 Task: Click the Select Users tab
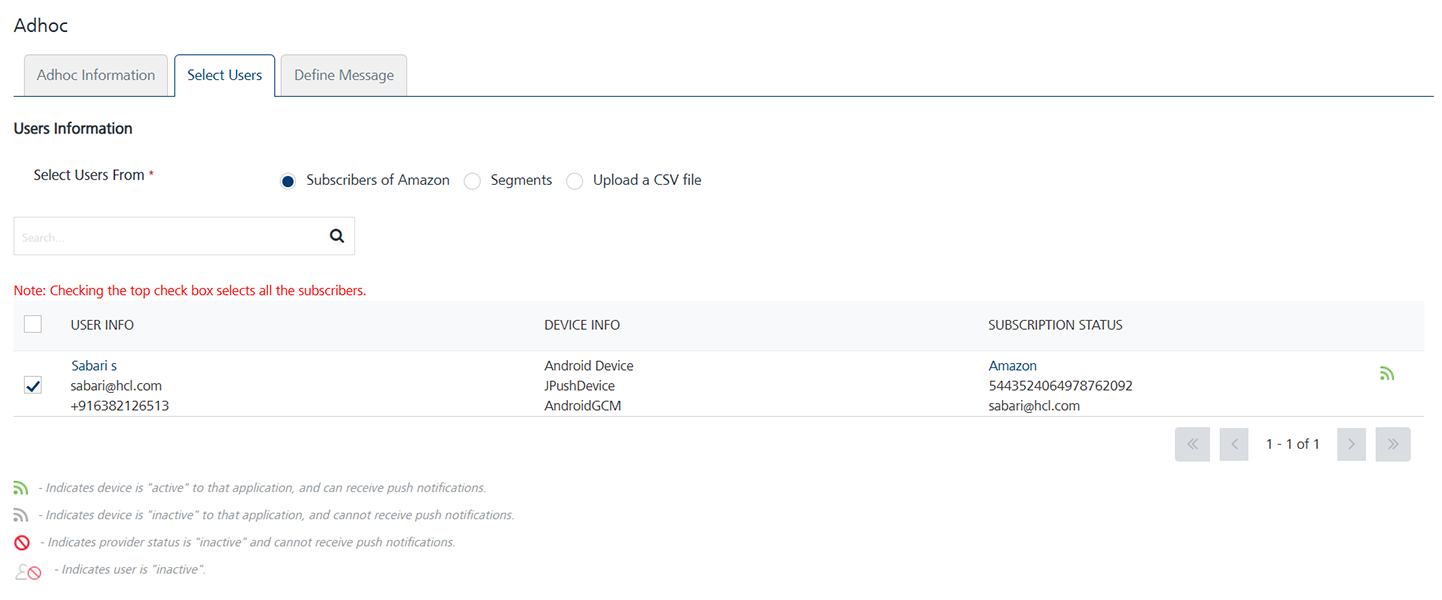click(225, 75)
